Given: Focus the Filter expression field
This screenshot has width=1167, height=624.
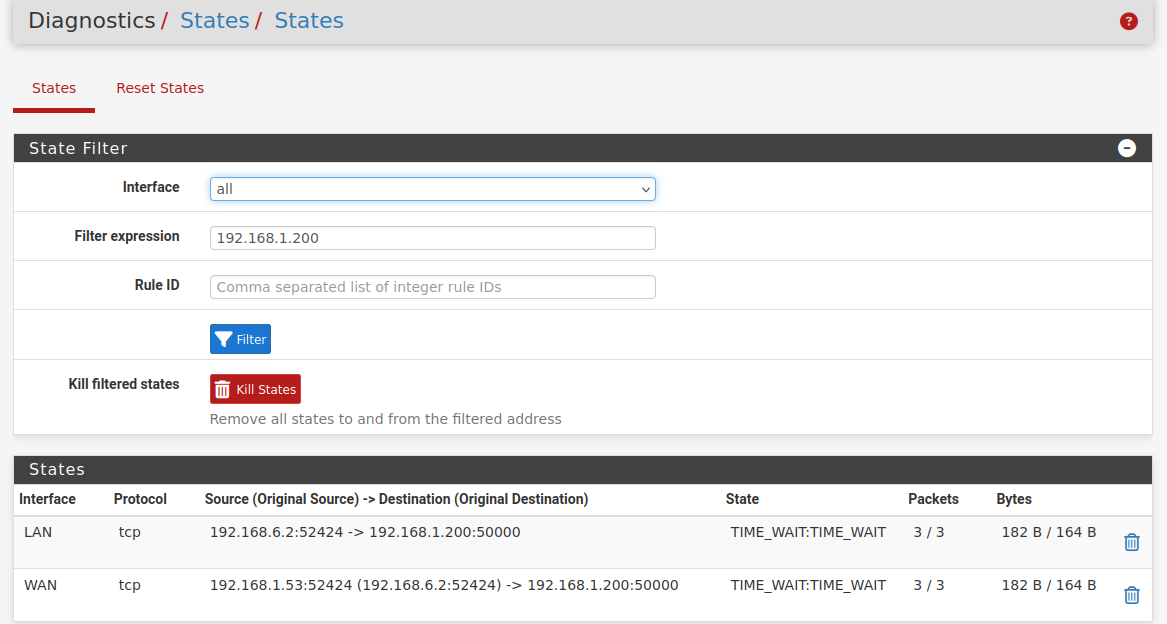Looking at the screenshot, I should point(432,238).
